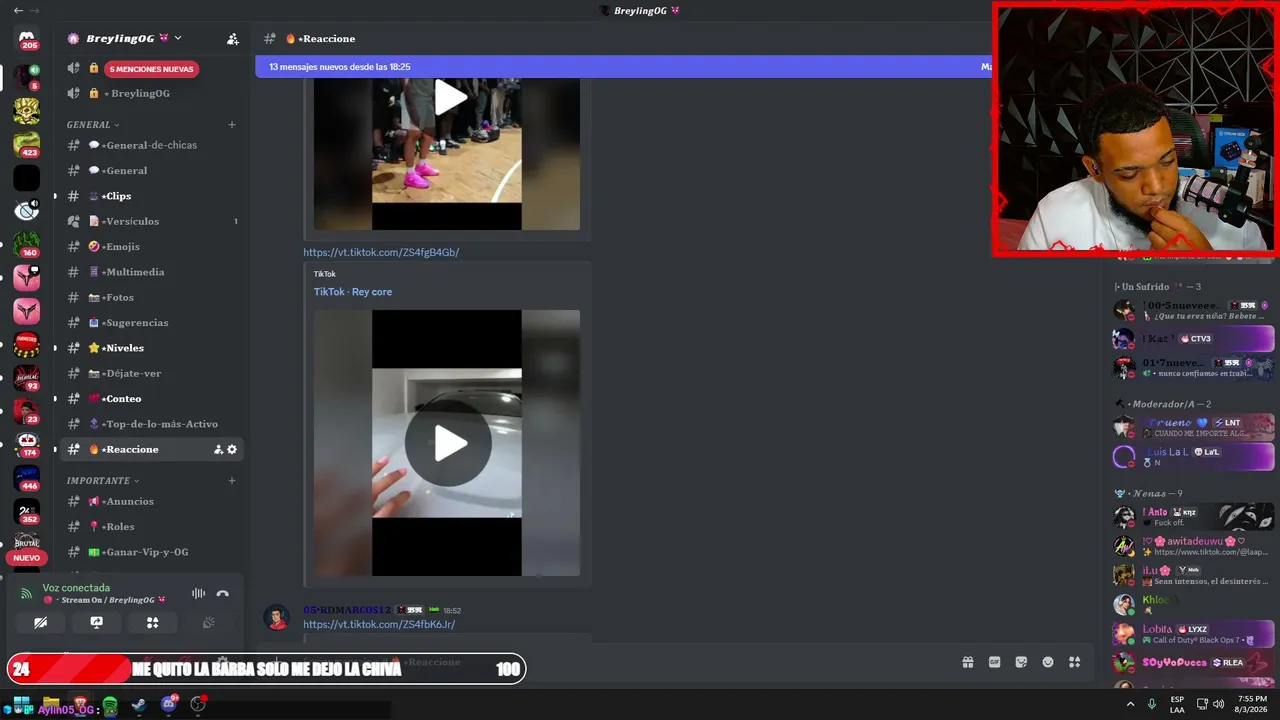Open the server with 446 badge
Screen dimensions: 1280x720
pyautogui.click(x=27, y=478)
